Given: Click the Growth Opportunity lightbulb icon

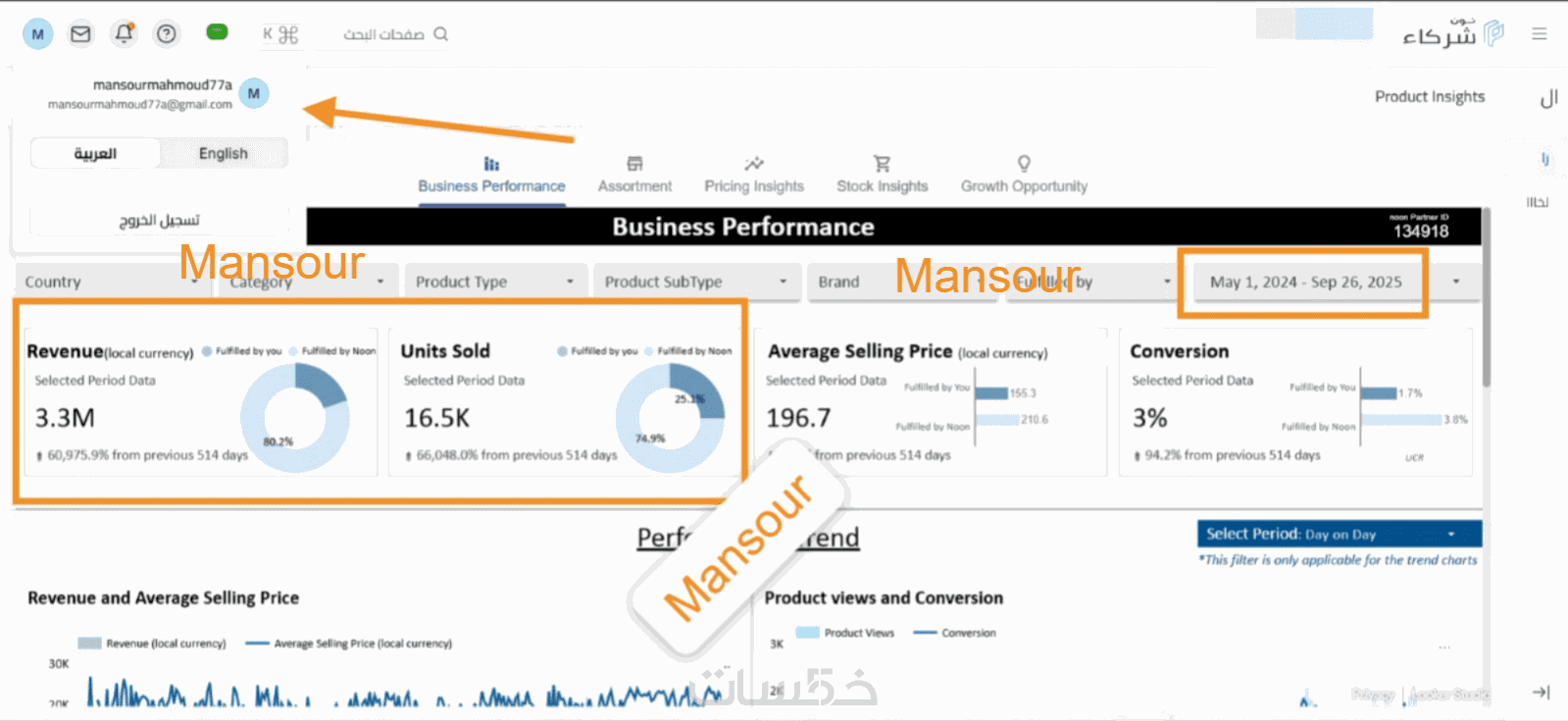Looking at the screenshot, I should 1024,164.
